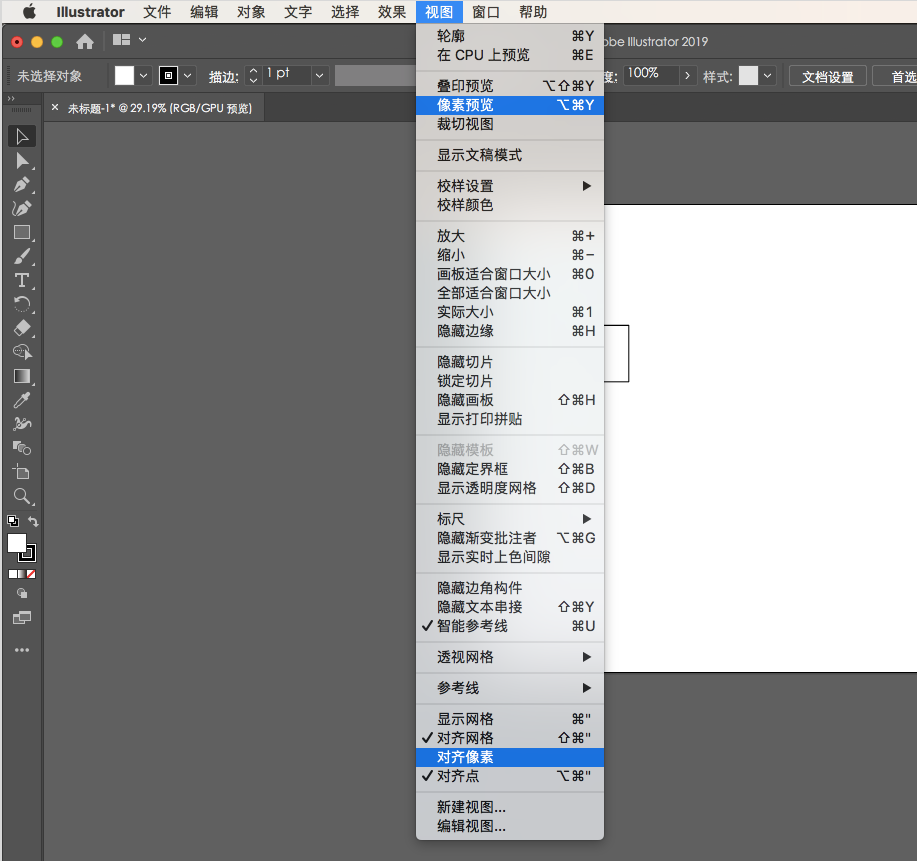Select the Pen tool
Image resolution: width=917 pixels, height=861 pixels.
point(22,184)
